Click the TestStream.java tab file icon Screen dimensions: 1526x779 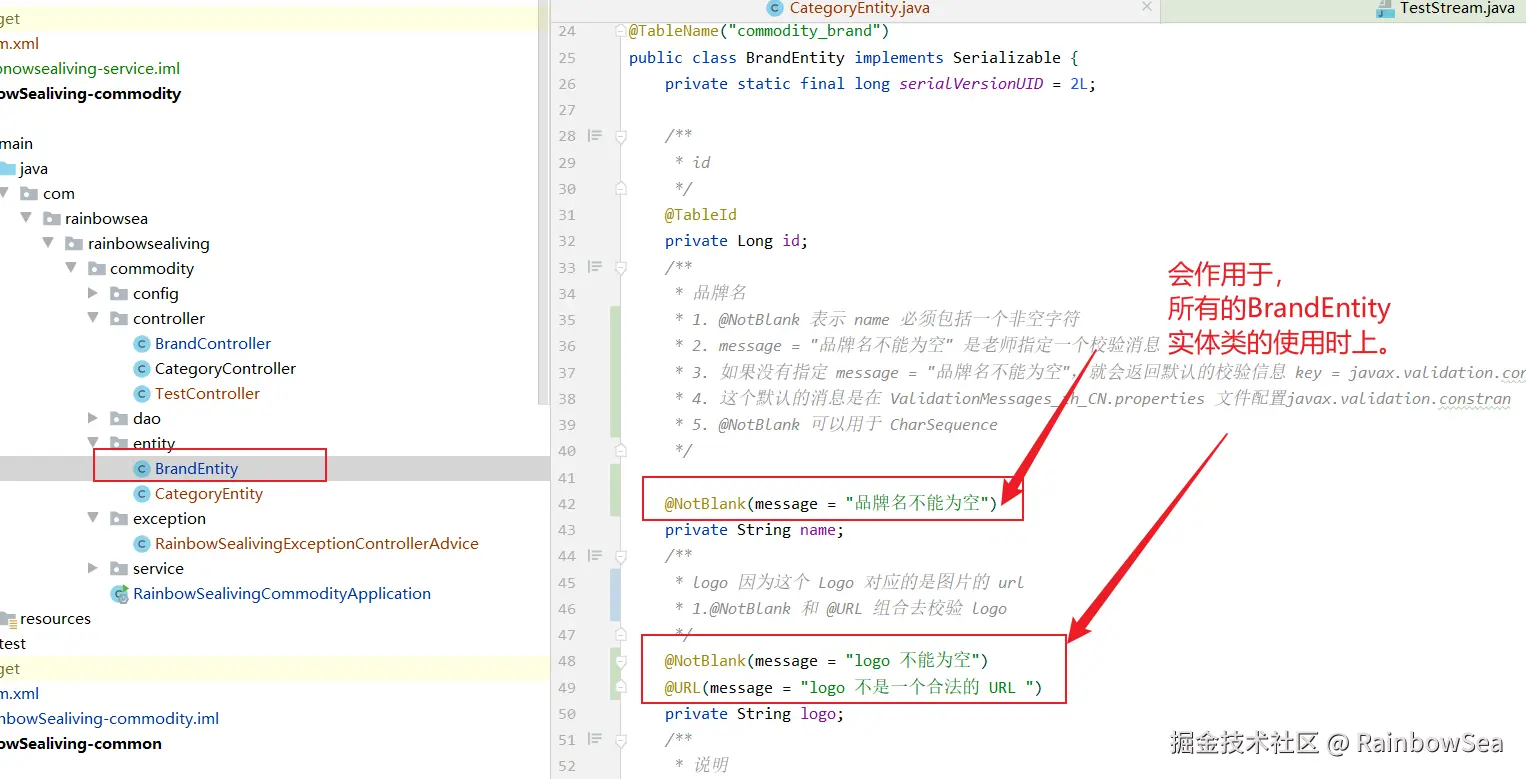(1385, 8)
